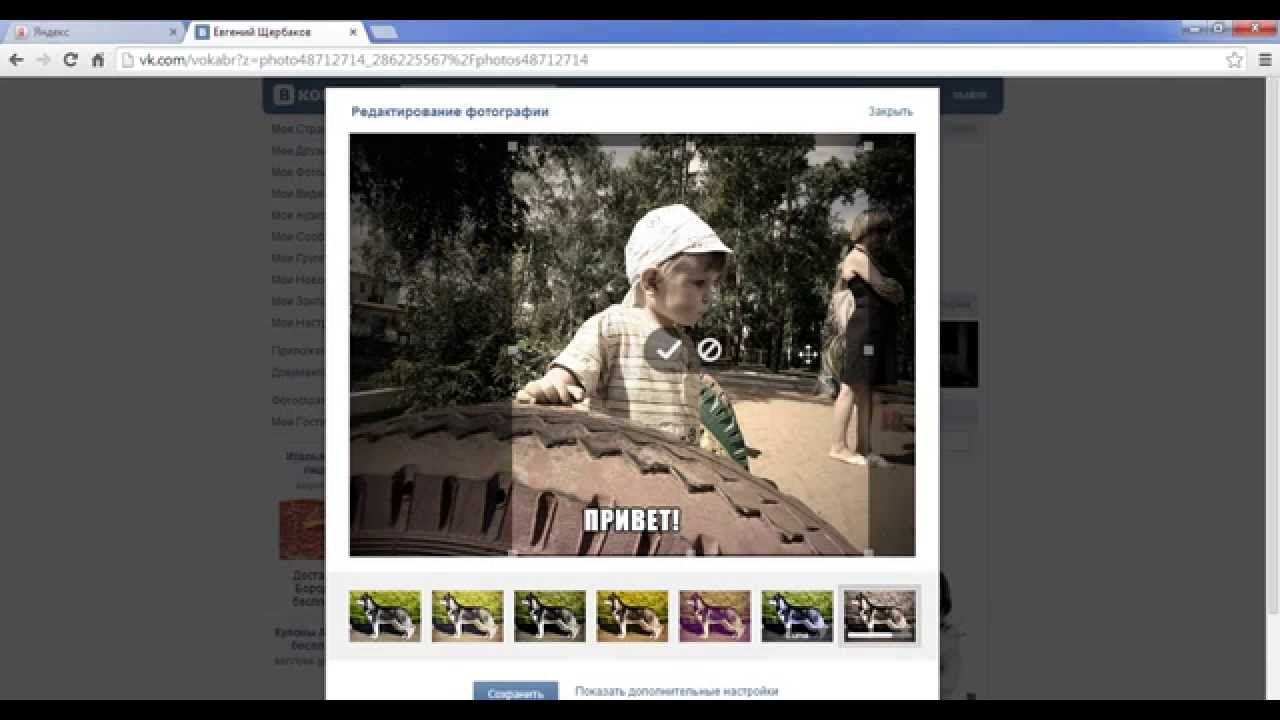Click the browser forward arrow
1280x720 pixels.
[x=43, y=60]
